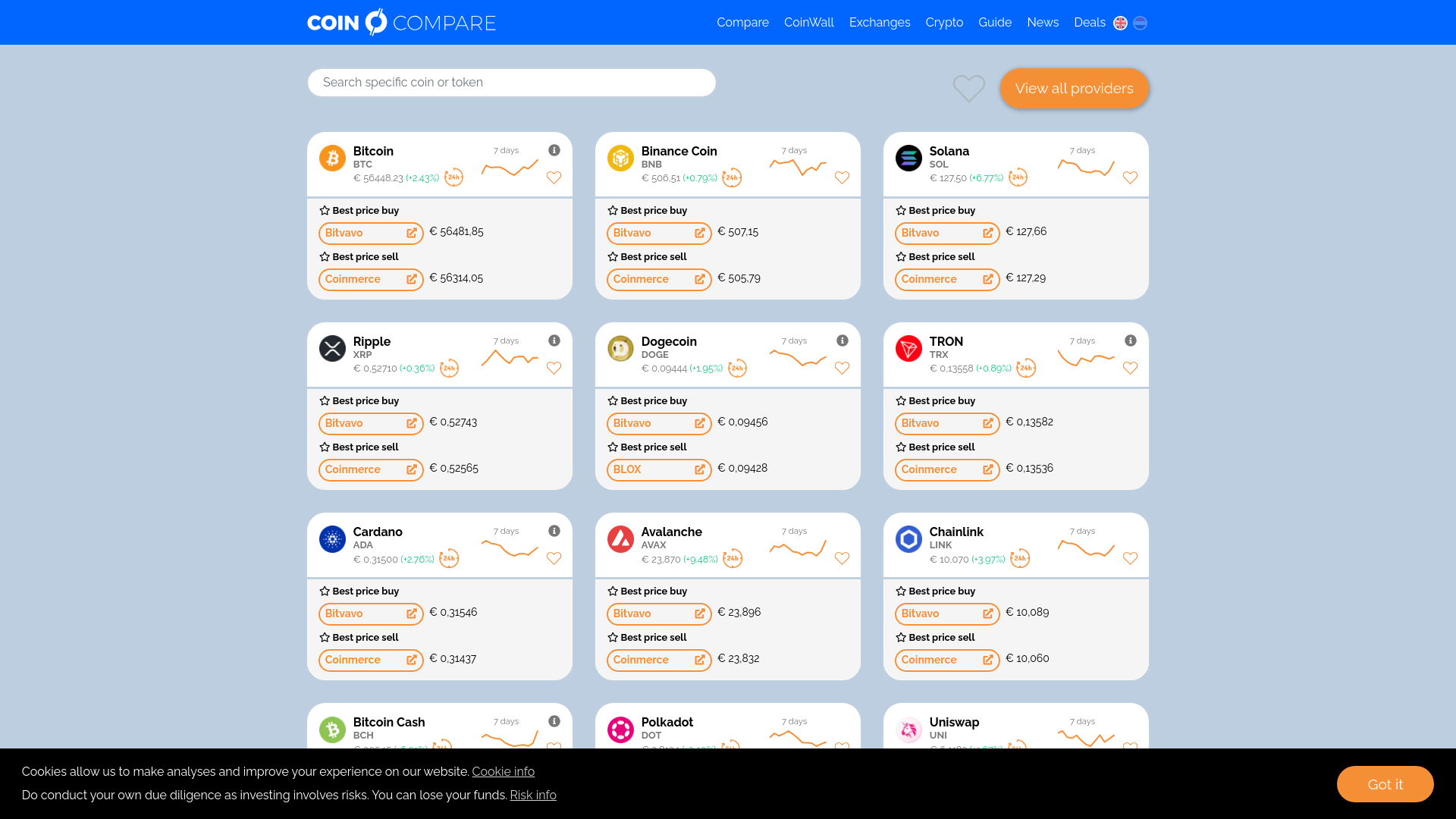
Task: Click the TRON info icon
Action: pyautogui.click(x=1131, y=340)
